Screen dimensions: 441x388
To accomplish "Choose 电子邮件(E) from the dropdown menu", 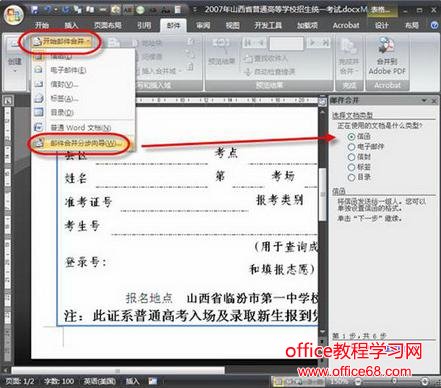I will pos(83,70).
